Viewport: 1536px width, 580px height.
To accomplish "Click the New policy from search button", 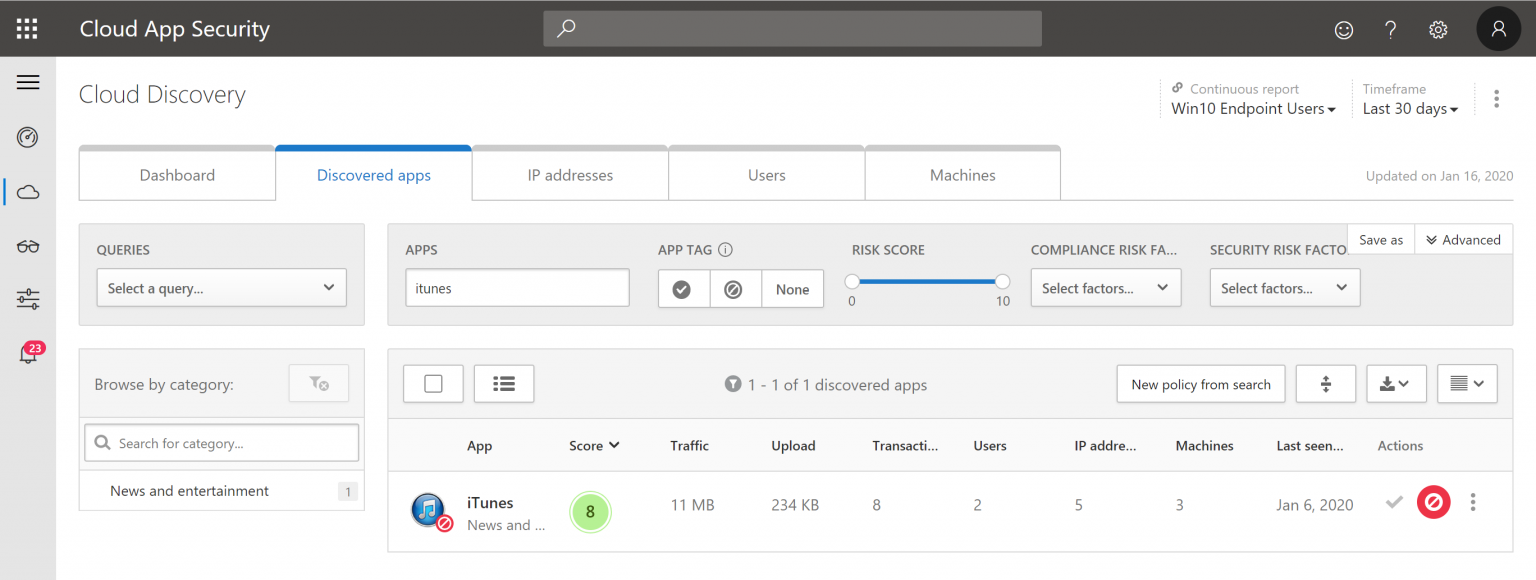I will [x=1200, y=383].
